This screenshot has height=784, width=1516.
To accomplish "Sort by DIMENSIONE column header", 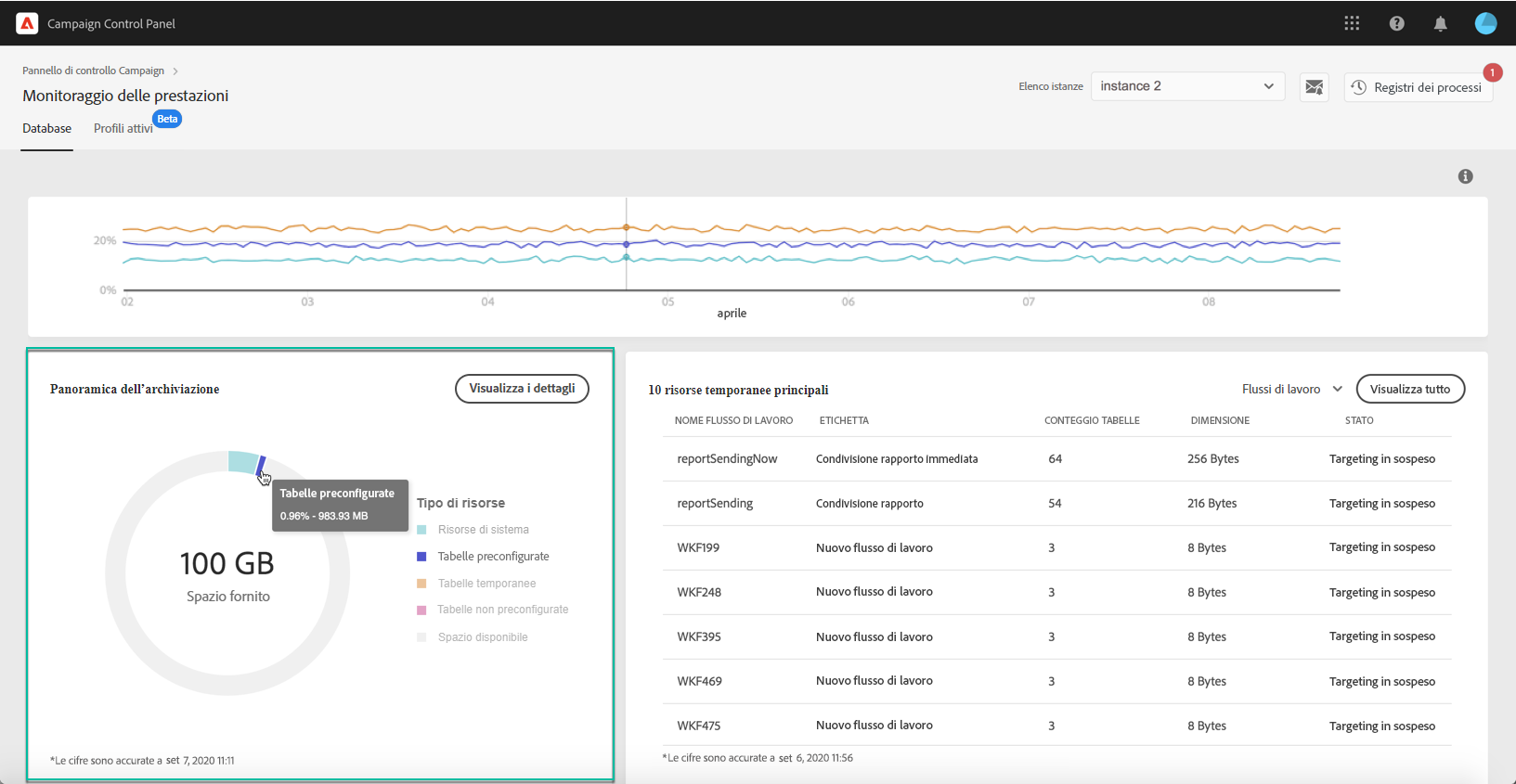I will click(1220, 420).
